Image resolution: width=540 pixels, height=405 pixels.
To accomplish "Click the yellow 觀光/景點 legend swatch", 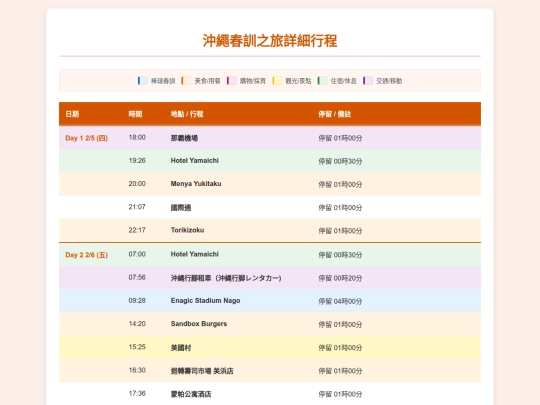I will (x=277, y=81).
